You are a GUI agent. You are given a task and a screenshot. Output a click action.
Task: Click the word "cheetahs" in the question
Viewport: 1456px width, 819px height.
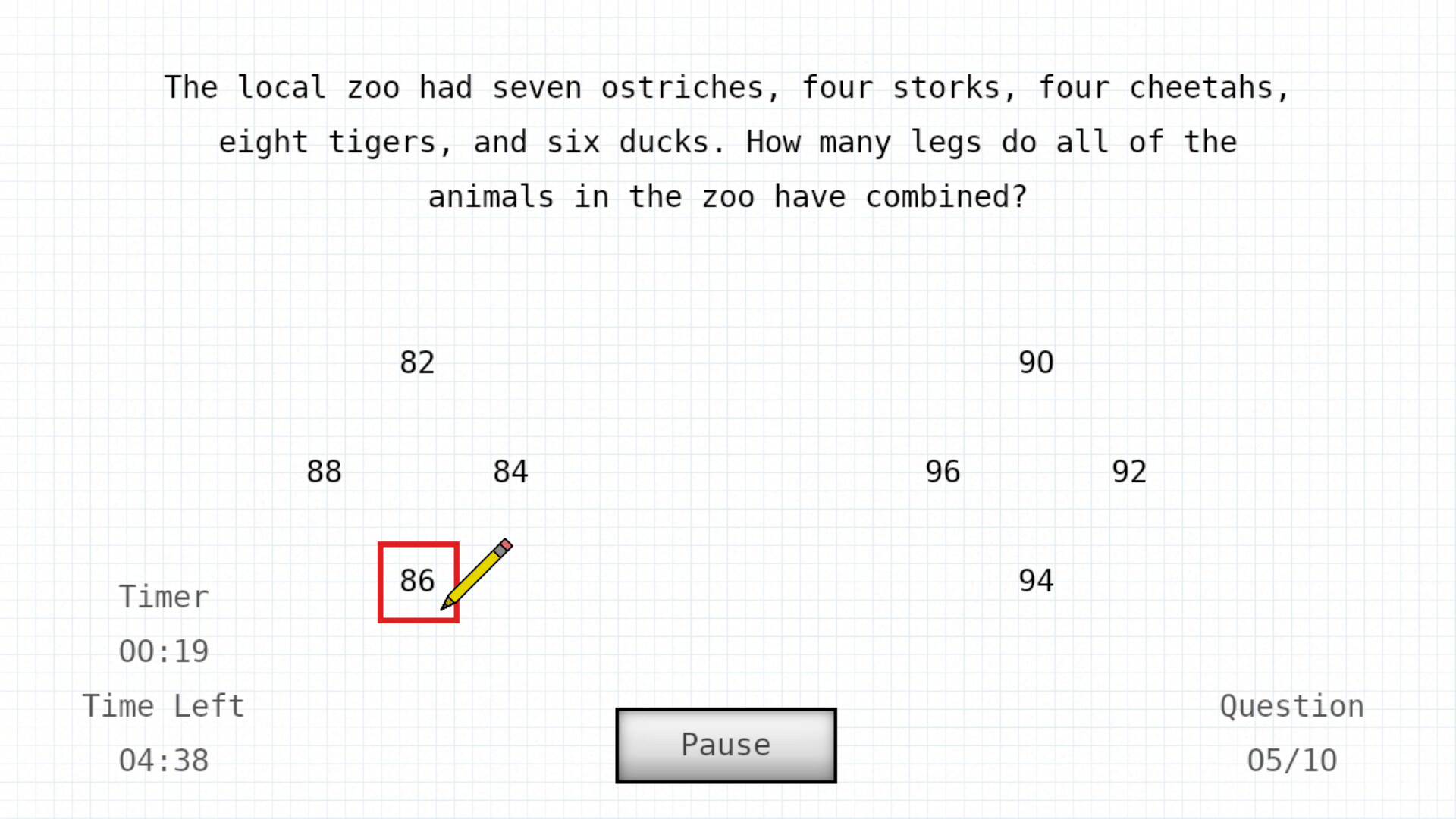pyautogui.click(x=1200, y=88)
